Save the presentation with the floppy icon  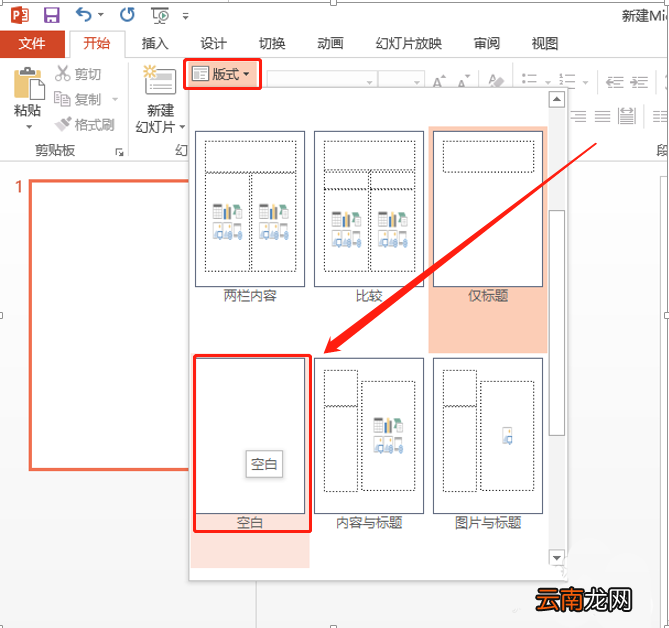52,16
